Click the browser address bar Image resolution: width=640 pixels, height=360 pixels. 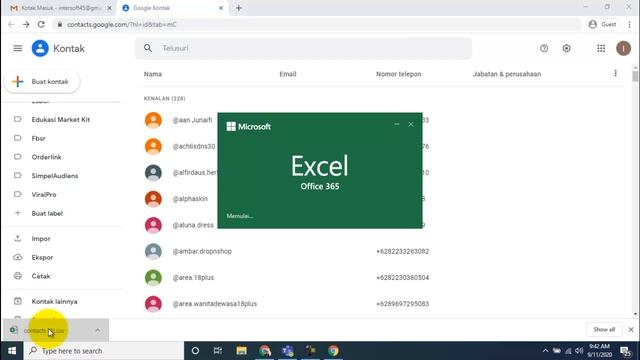(x=316, y=24)
